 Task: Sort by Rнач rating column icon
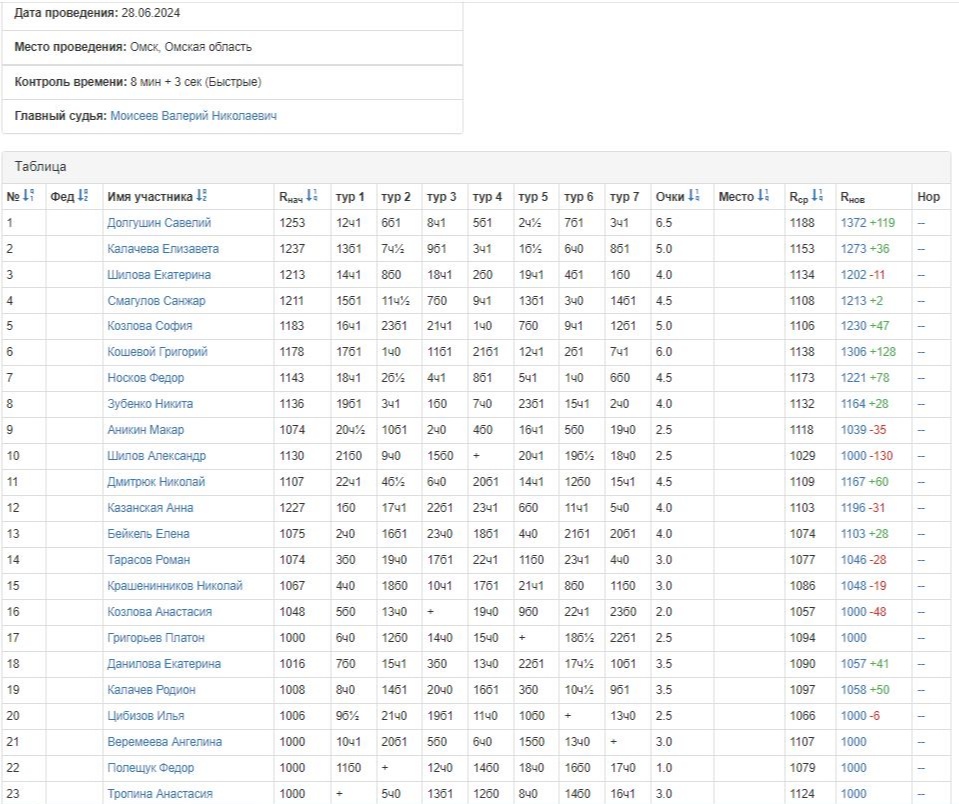tap(312, 197)
